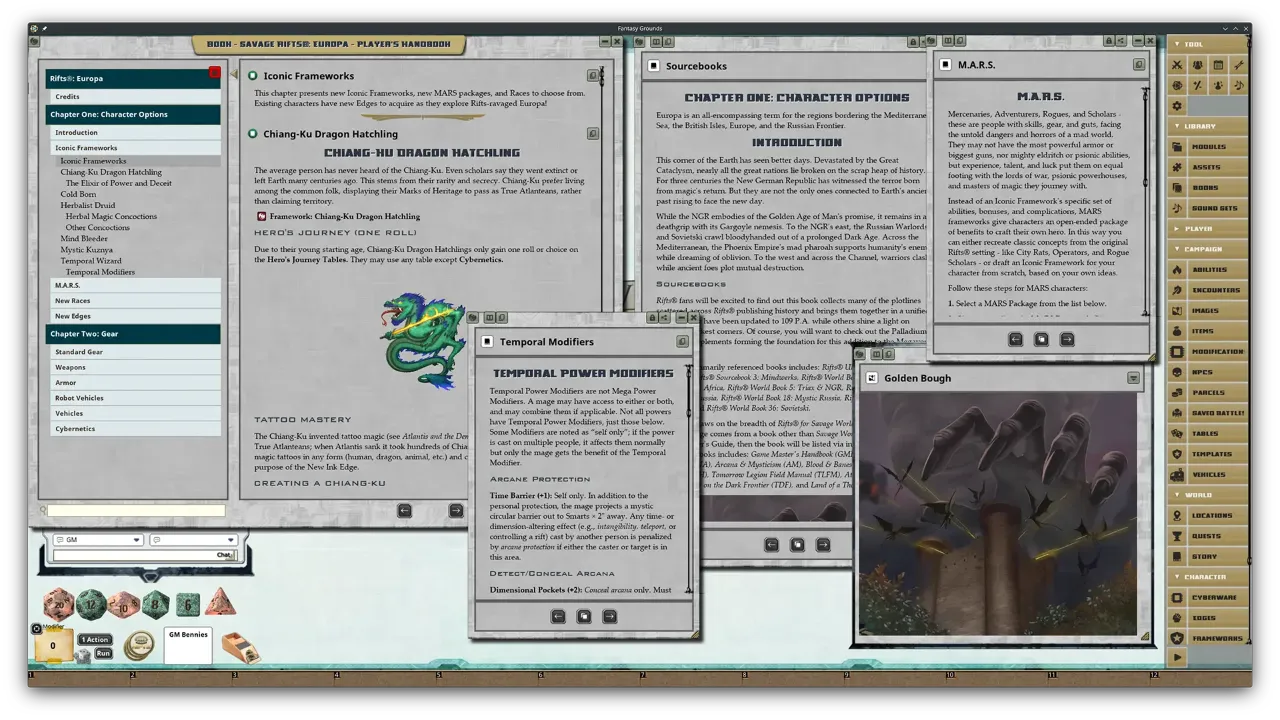Open the Parcels list
This screenshot has height=720, width=1280.
coord(1207,393)
